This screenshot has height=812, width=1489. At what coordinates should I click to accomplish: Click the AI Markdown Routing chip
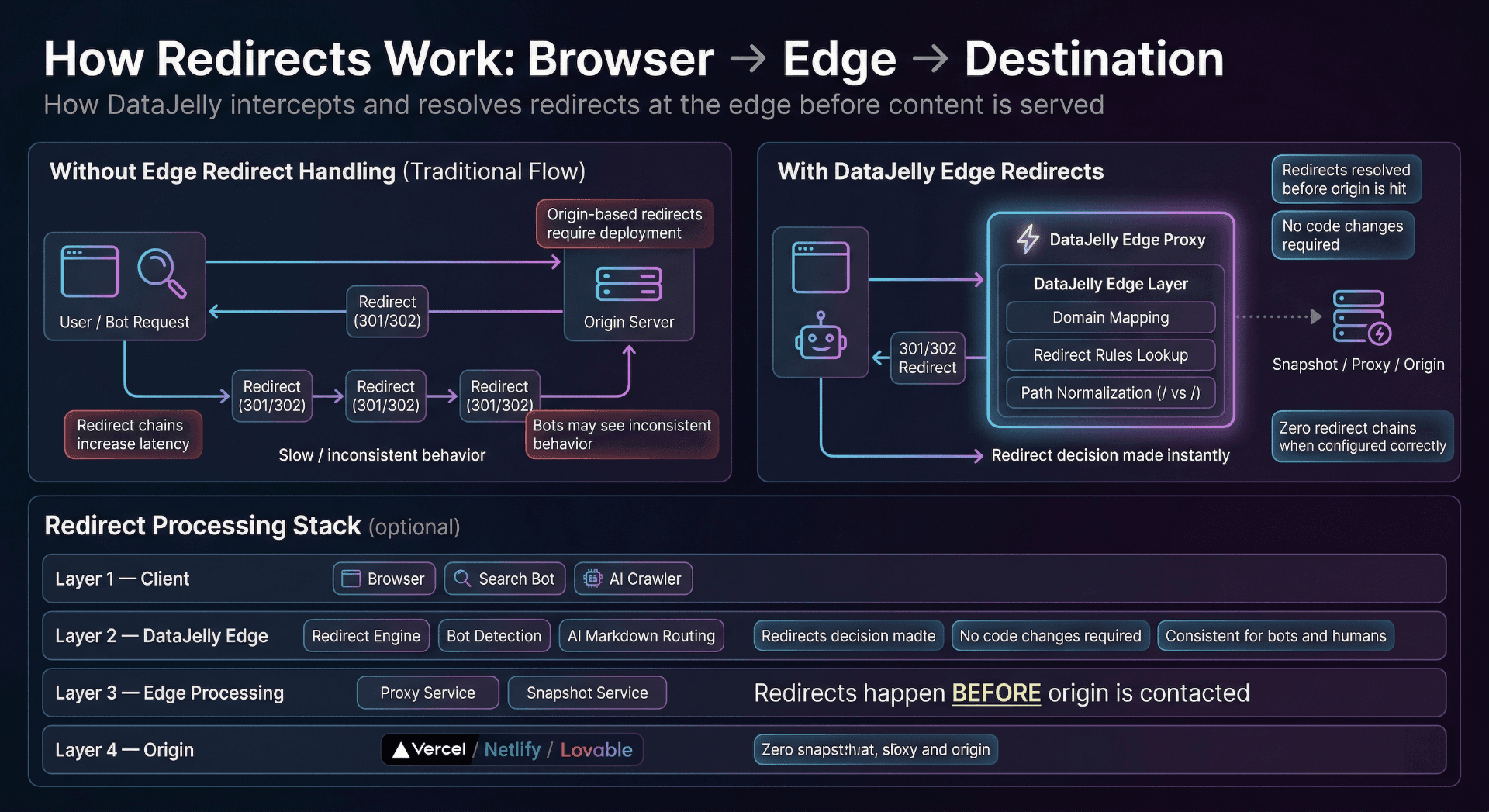coord(641,636)
